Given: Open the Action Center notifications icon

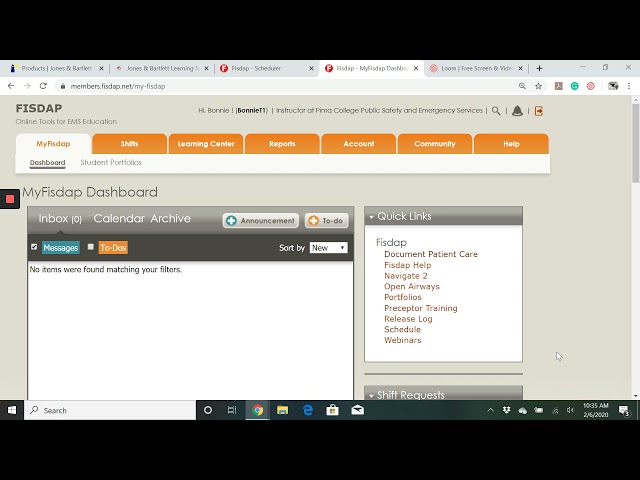Looking at the screenshot, I should tap(624, 411).
